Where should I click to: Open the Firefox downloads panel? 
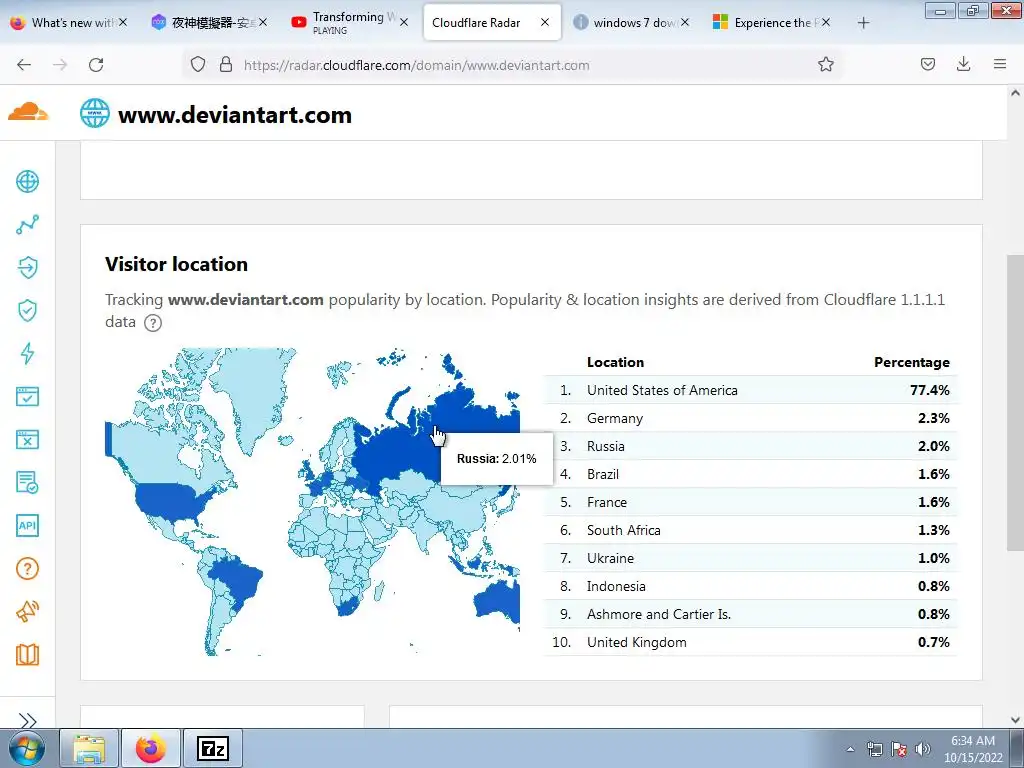click(963, 64)
